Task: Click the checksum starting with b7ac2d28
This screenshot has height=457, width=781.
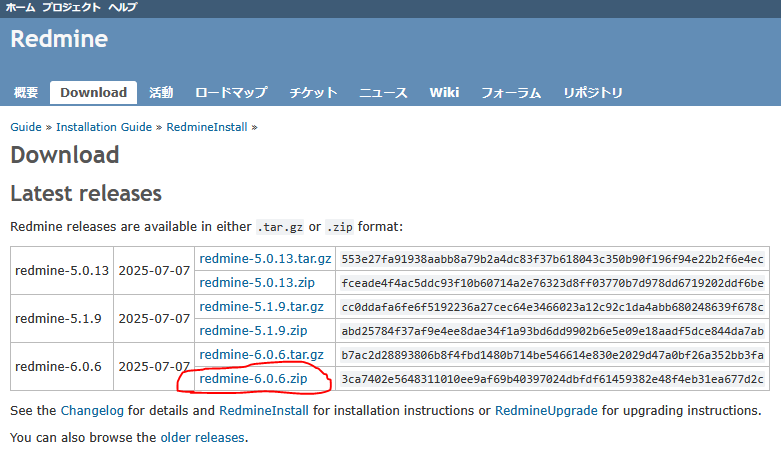Action: coord(552,355)
